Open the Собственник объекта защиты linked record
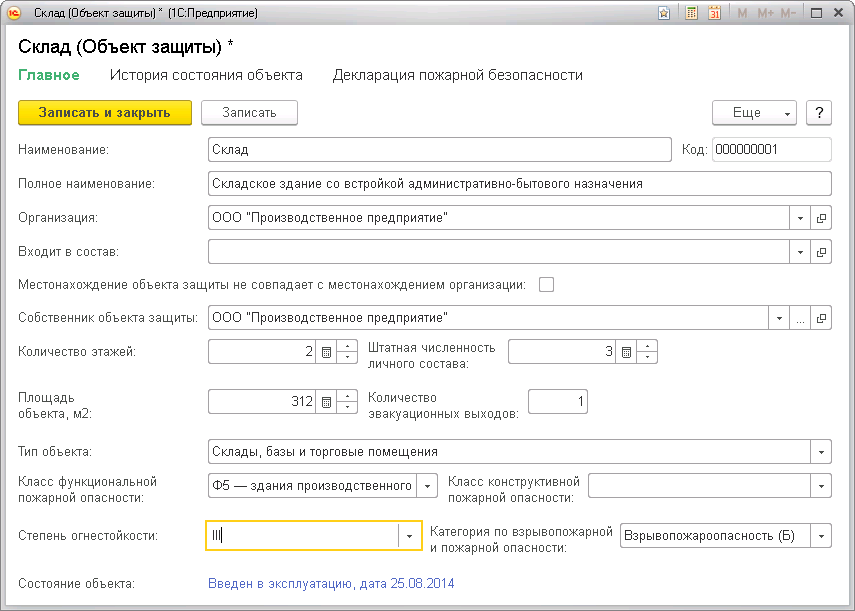Image resolution: width=855 pixels, height=611 pixels. point(822,319)
